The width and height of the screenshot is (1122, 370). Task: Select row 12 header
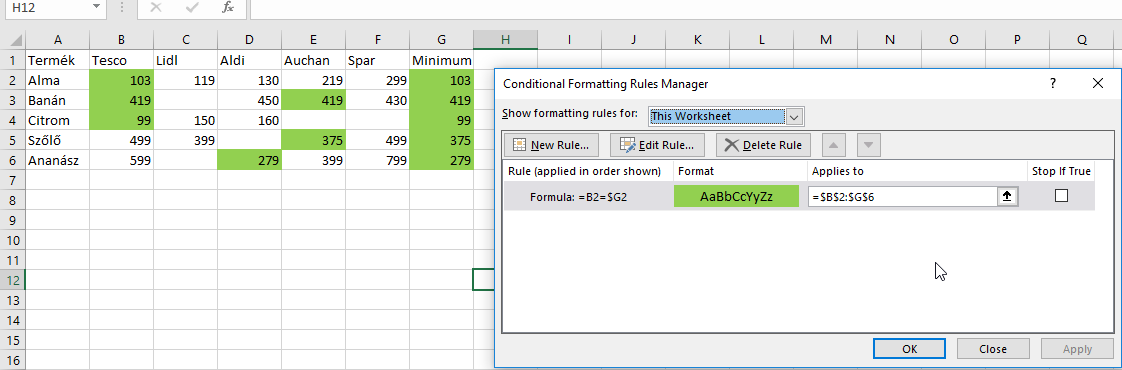coord(13,281)
